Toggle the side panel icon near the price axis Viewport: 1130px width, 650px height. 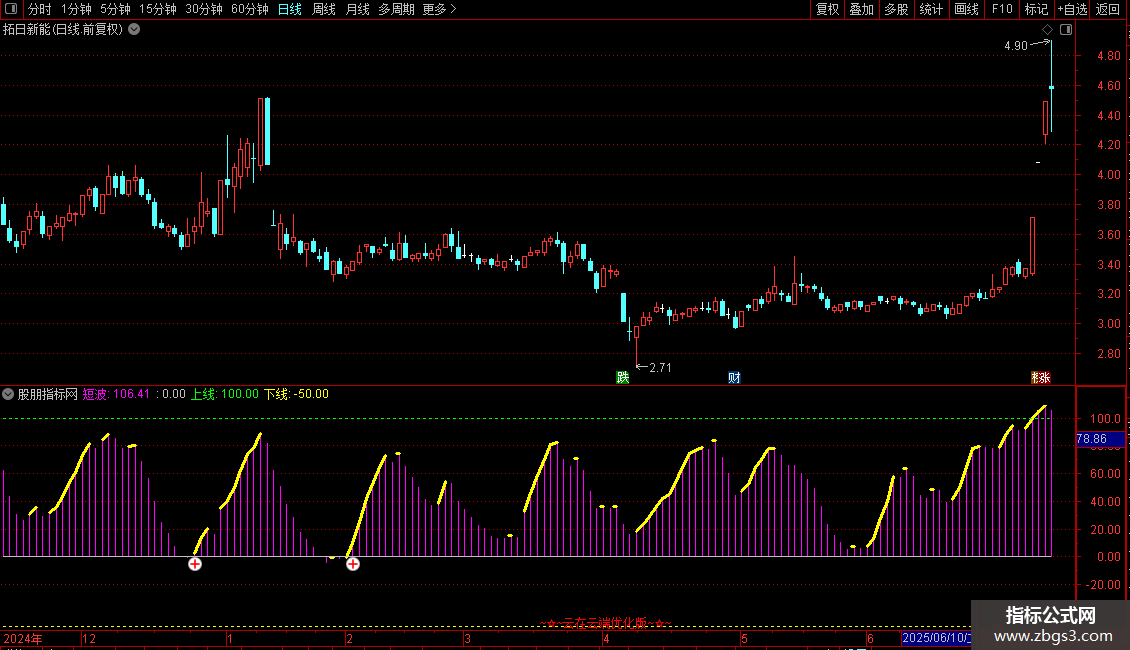[x=1066, y=30]
